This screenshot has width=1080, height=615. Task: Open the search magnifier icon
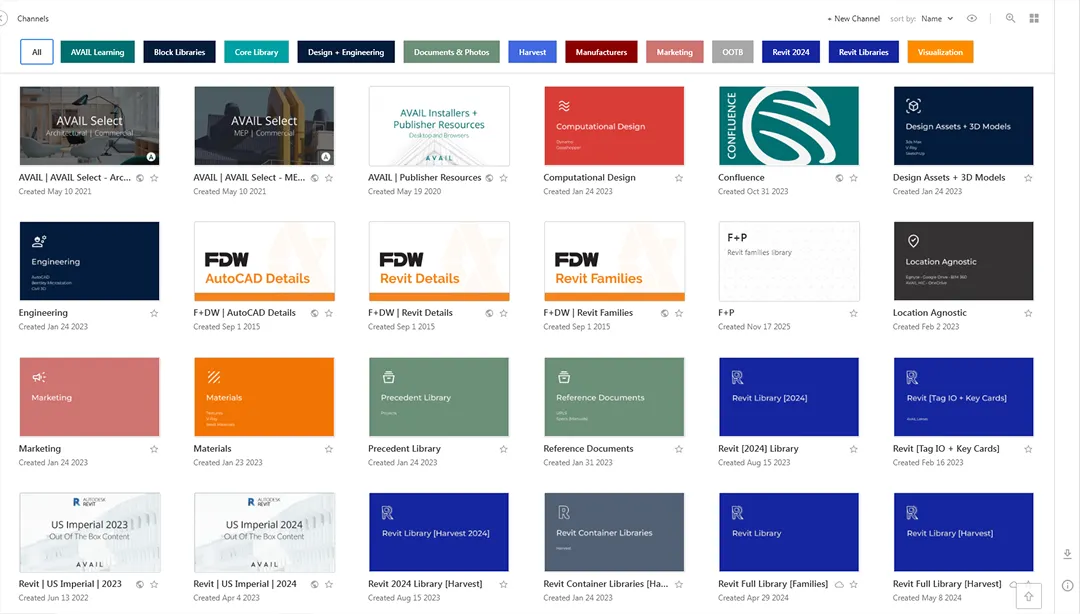[1010, 19]
